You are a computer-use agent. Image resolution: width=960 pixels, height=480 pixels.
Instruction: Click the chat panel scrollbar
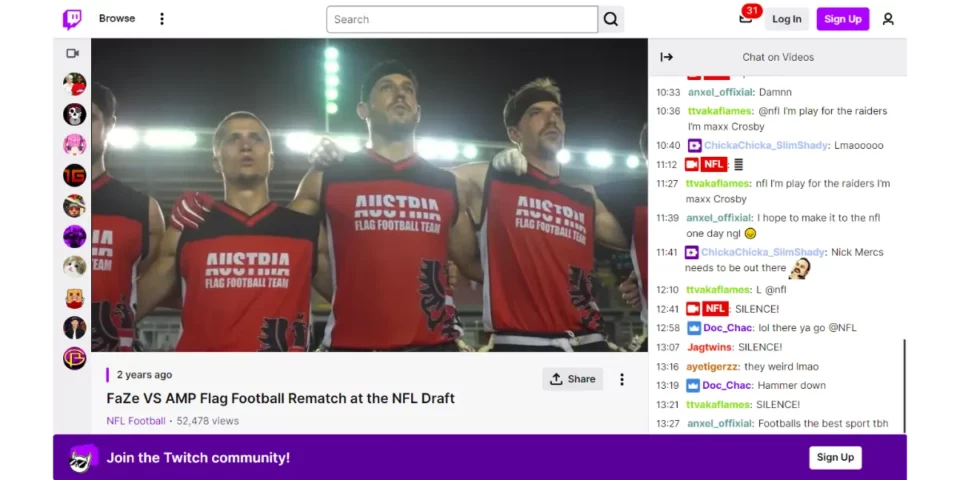(x=904, y=386)
